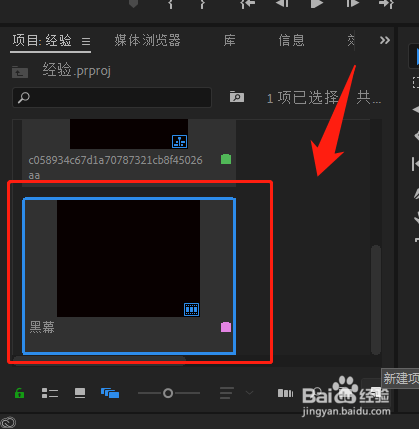Toggle the green project write-lock icon
Image resolution: width=419 pixels, height=429 pixels.
tap(19, 393)
